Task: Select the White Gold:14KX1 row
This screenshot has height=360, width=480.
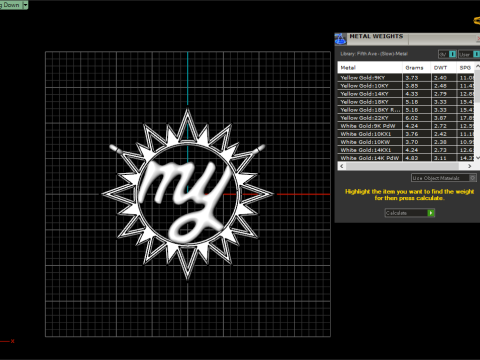Action: [406, 150]
